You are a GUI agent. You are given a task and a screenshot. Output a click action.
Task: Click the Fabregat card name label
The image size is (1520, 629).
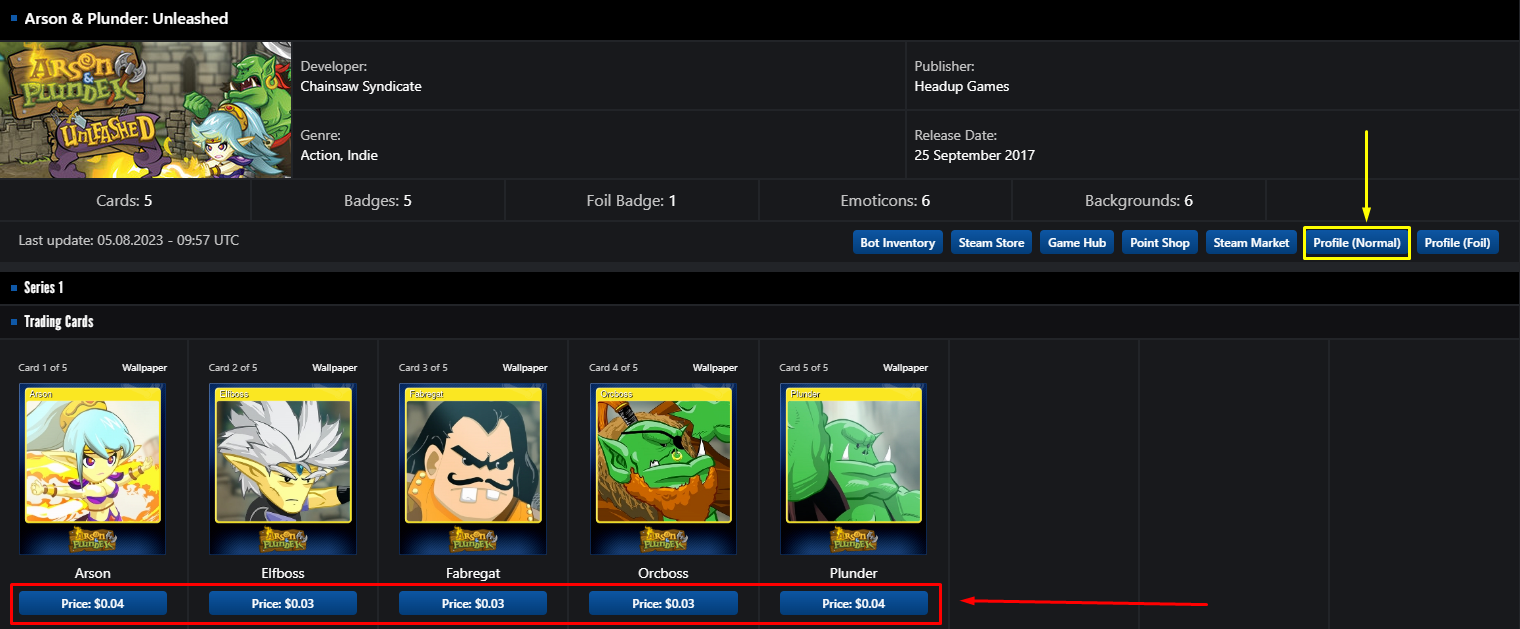click(x=473, y=573)
